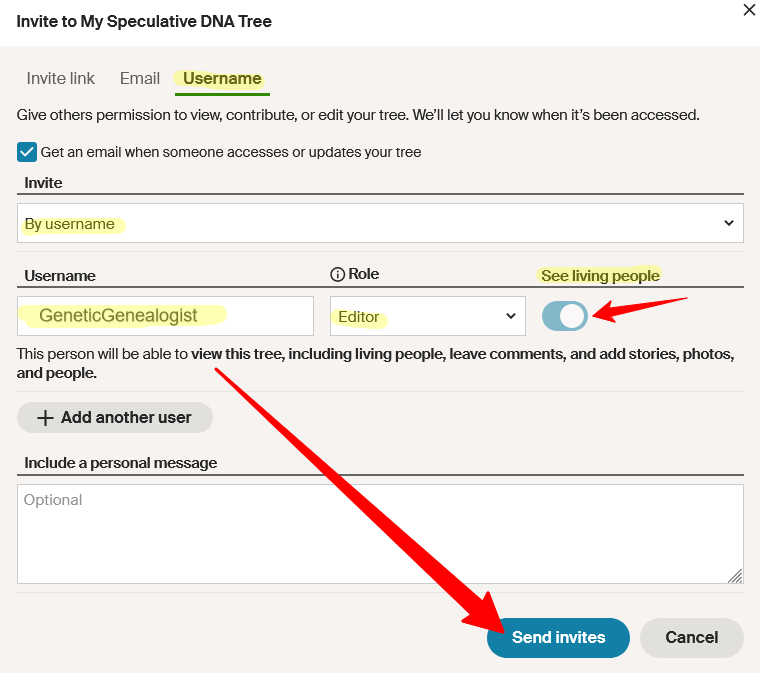Click the 'See living people' column label
760x673 pixels.
point(600,276)
